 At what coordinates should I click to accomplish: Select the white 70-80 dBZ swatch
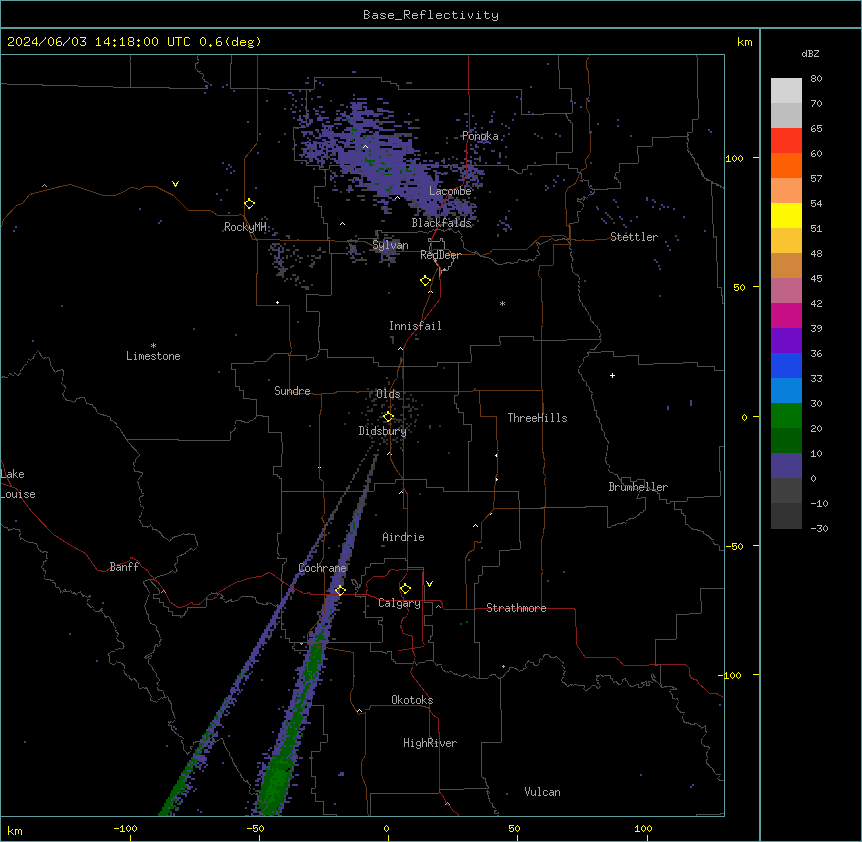(786, 91)
